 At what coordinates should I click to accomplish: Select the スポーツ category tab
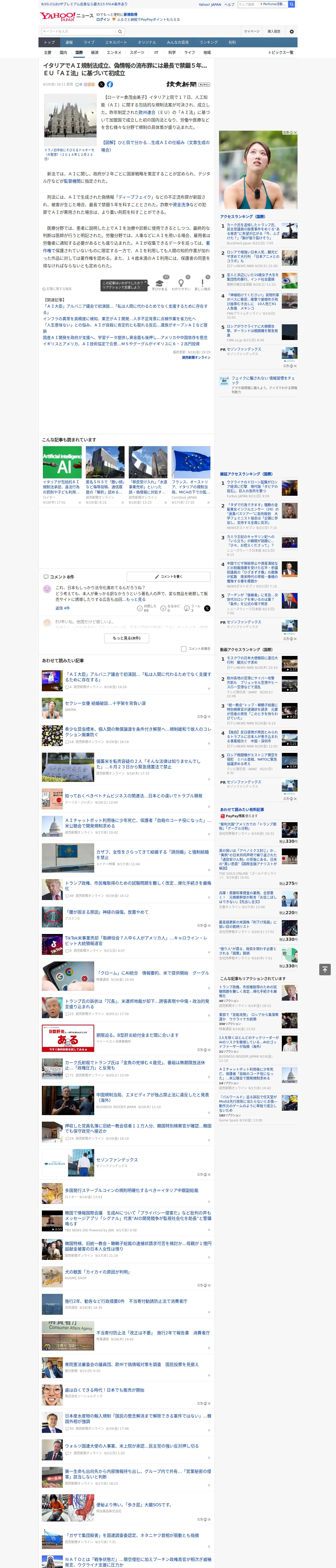point(137,53)
